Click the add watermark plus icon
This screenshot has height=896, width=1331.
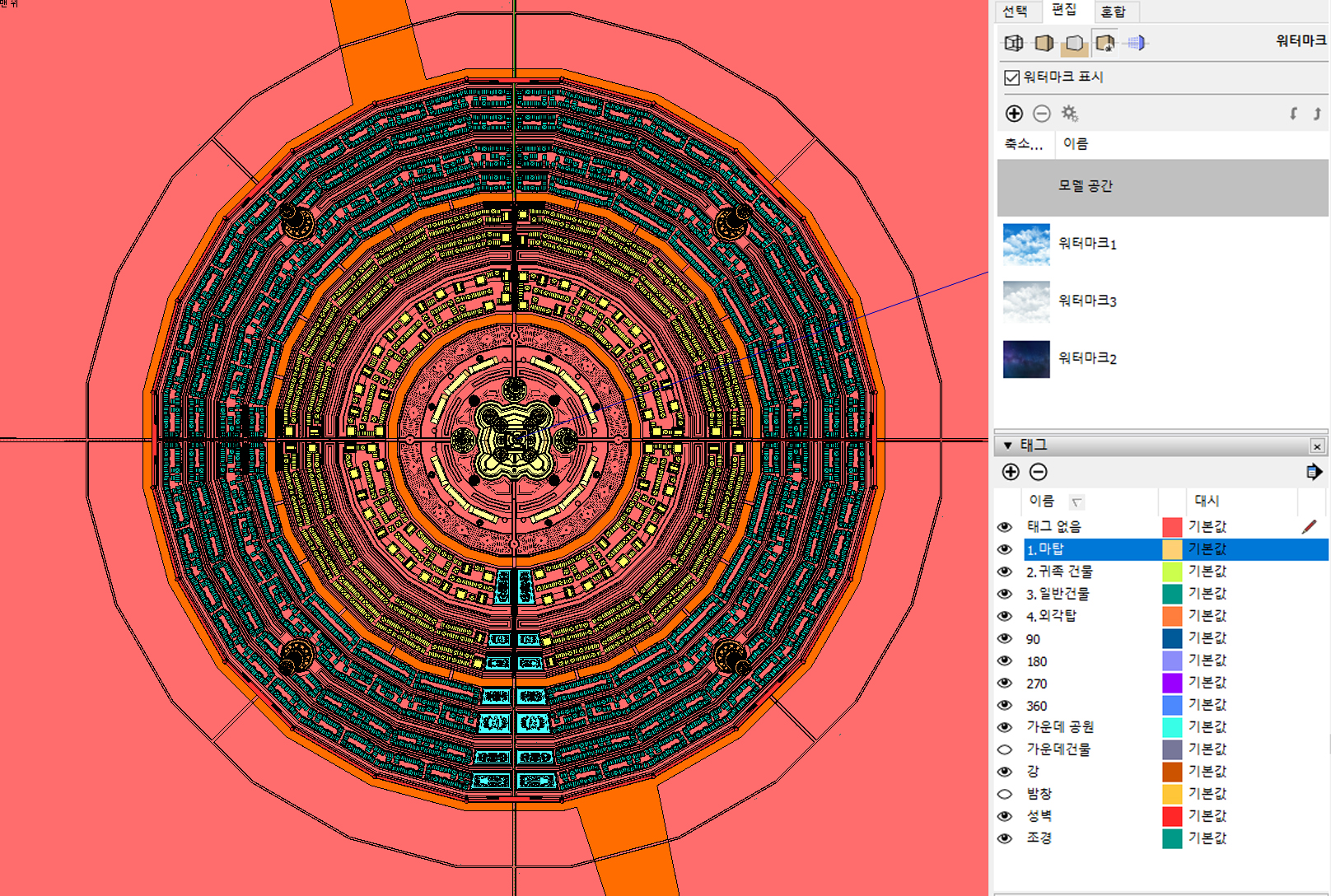pyautogui.click(x=1014, y=114)
